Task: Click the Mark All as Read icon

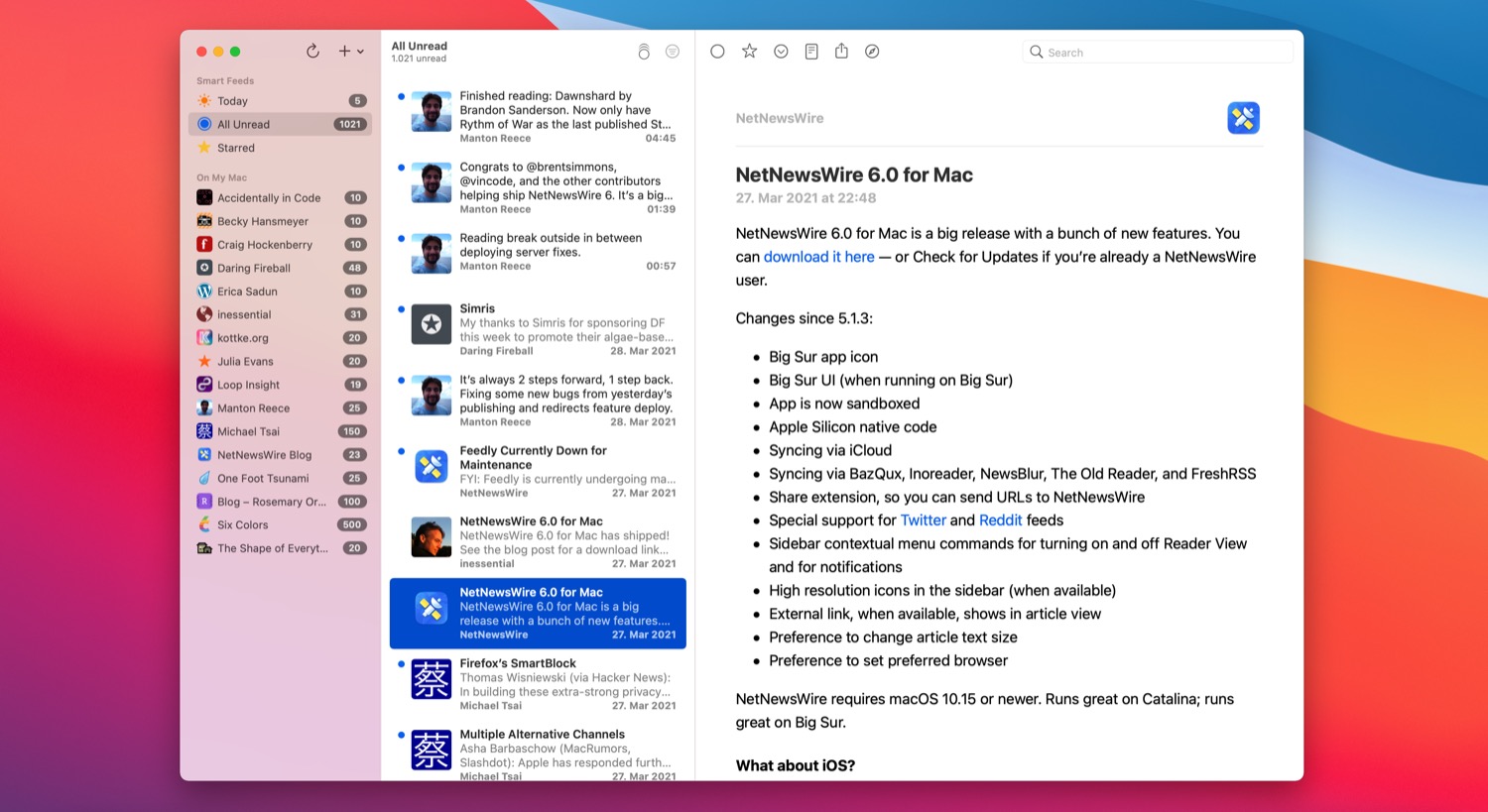Action: (644, 52)
